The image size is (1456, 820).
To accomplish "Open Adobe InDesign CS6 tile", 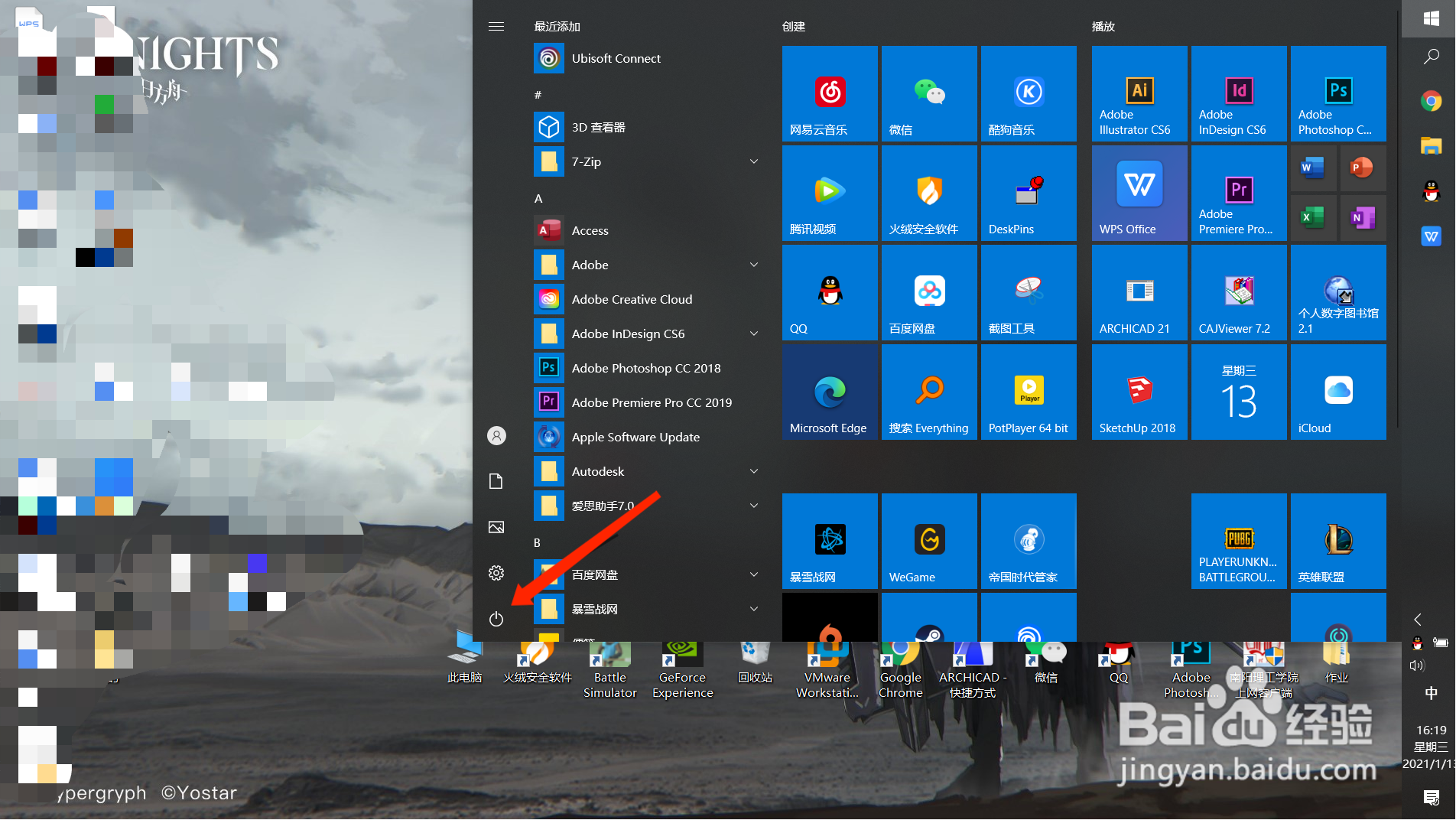I will coord(1239,93).
